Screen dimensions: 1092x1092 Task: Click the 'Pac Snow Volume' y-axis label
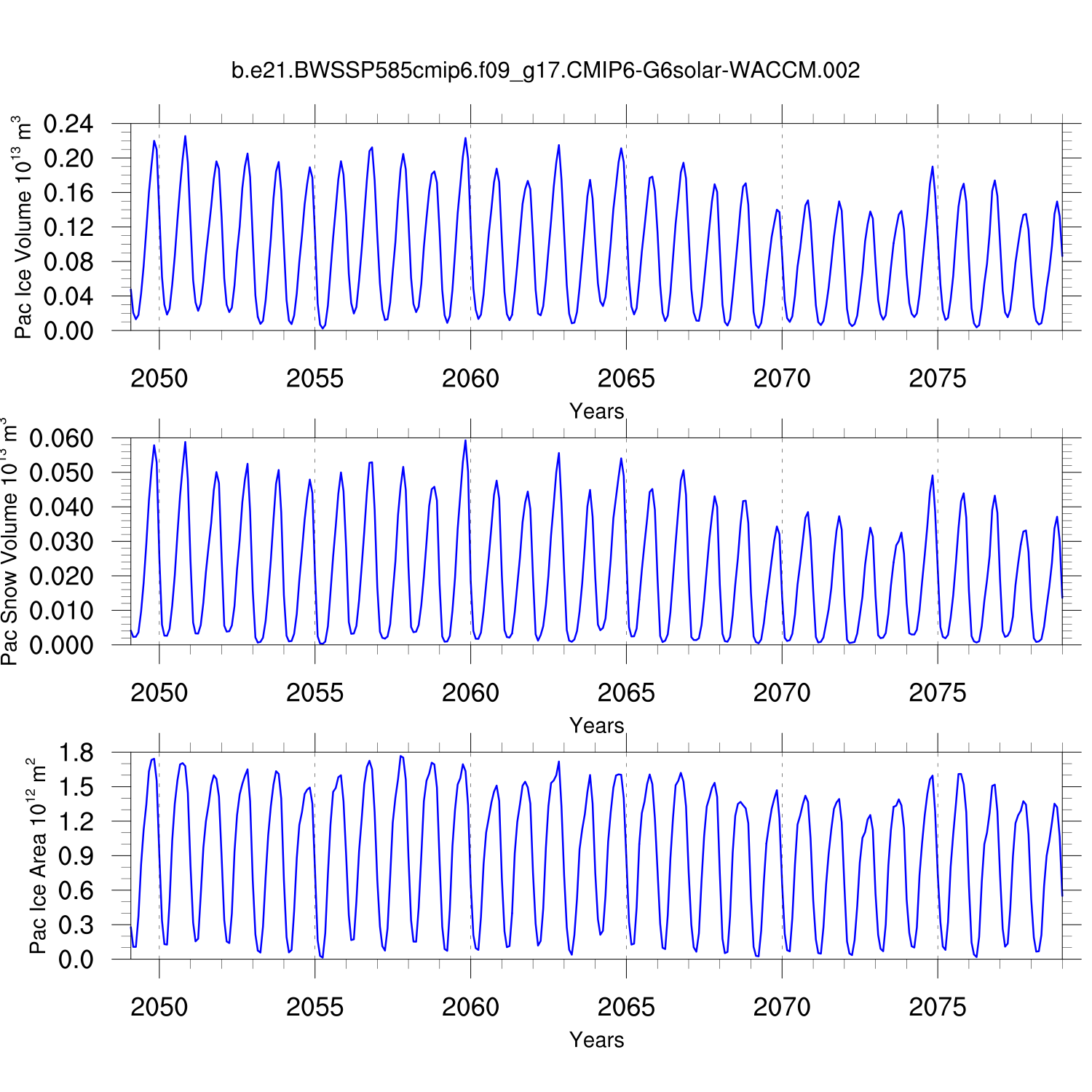tap(9, 542)
